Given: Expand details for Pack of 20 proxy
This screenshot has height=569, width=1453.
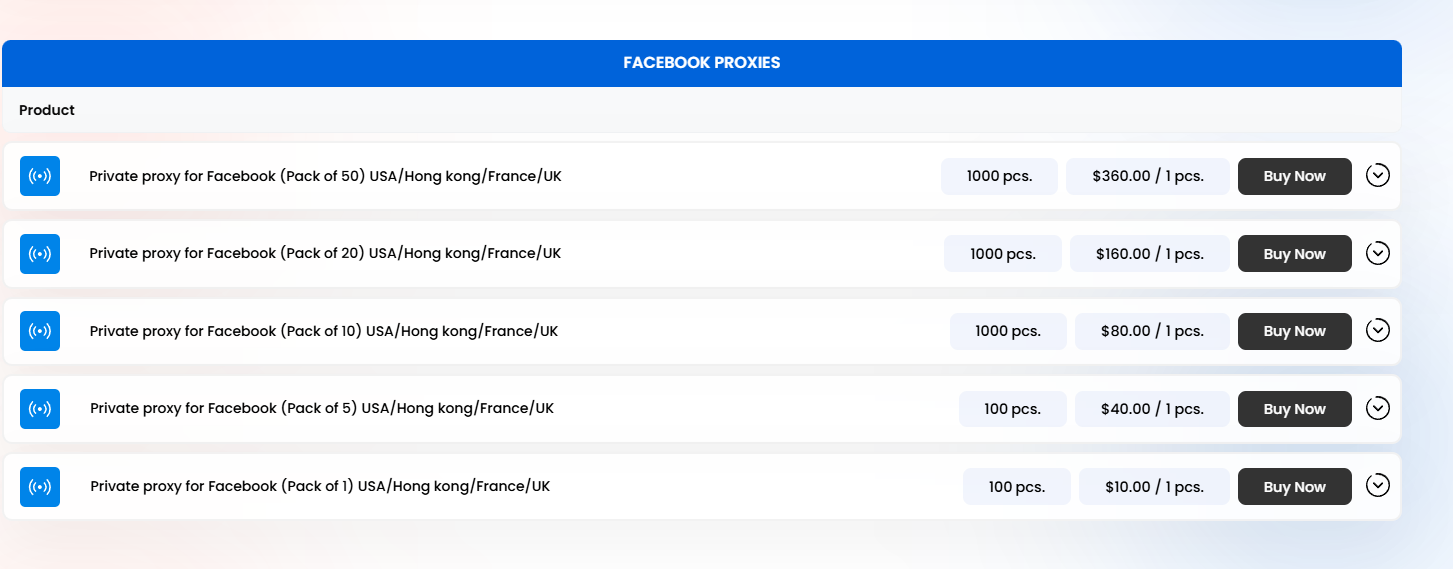Looking at the screenshot, I should [1378, 253].
